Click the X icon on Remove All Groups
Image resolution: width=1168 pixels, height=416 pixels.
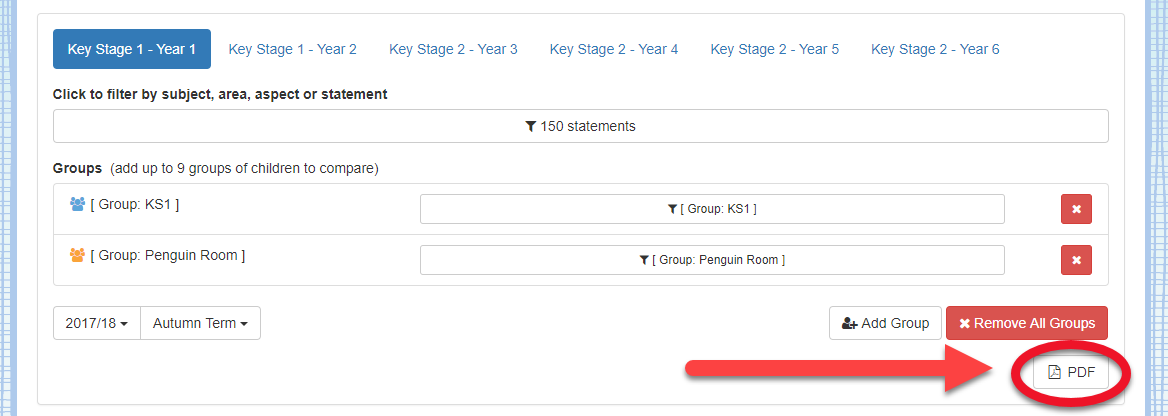965,323
